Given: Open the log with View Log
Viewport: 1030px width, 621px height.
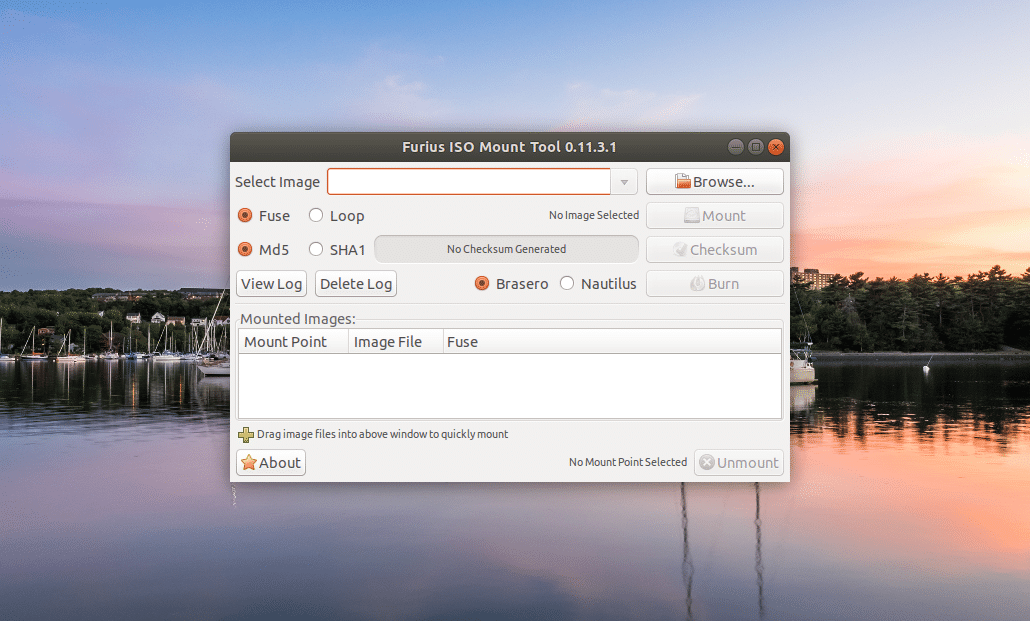Looking at the screenshot, I should coord(271,283).
